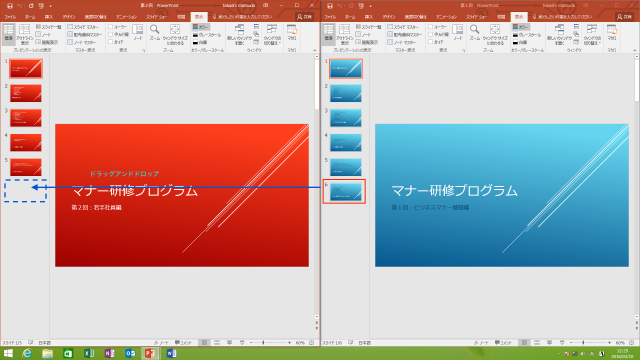Toggle the Gridlines checkbox in the blue presentation window

point(438,34)
